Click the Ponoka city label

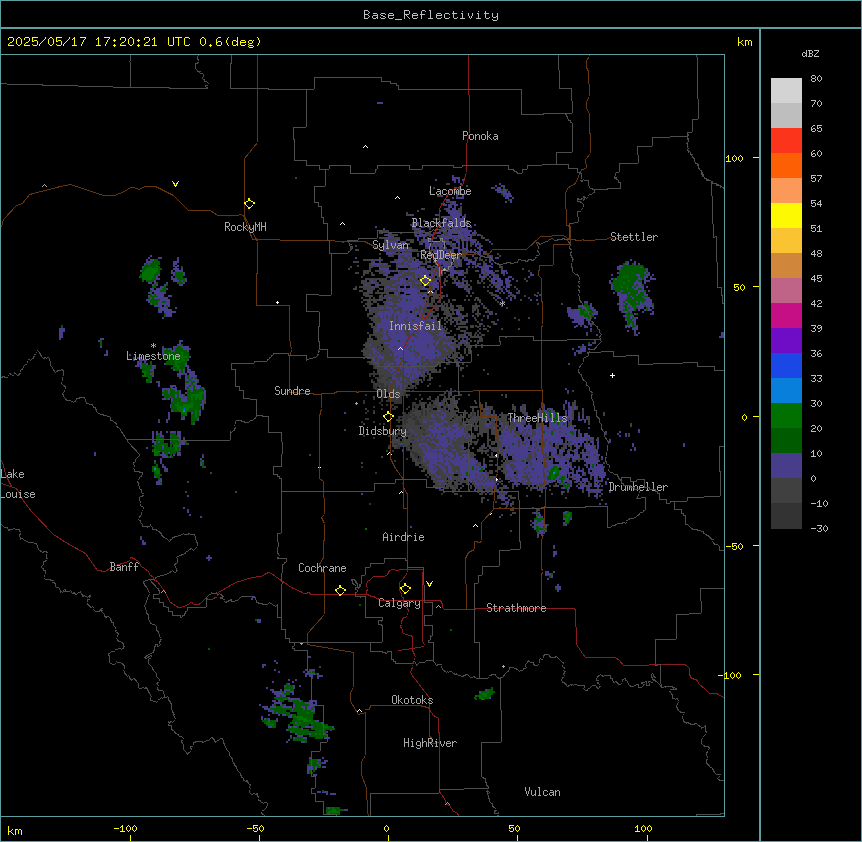(x=480, y=136)
